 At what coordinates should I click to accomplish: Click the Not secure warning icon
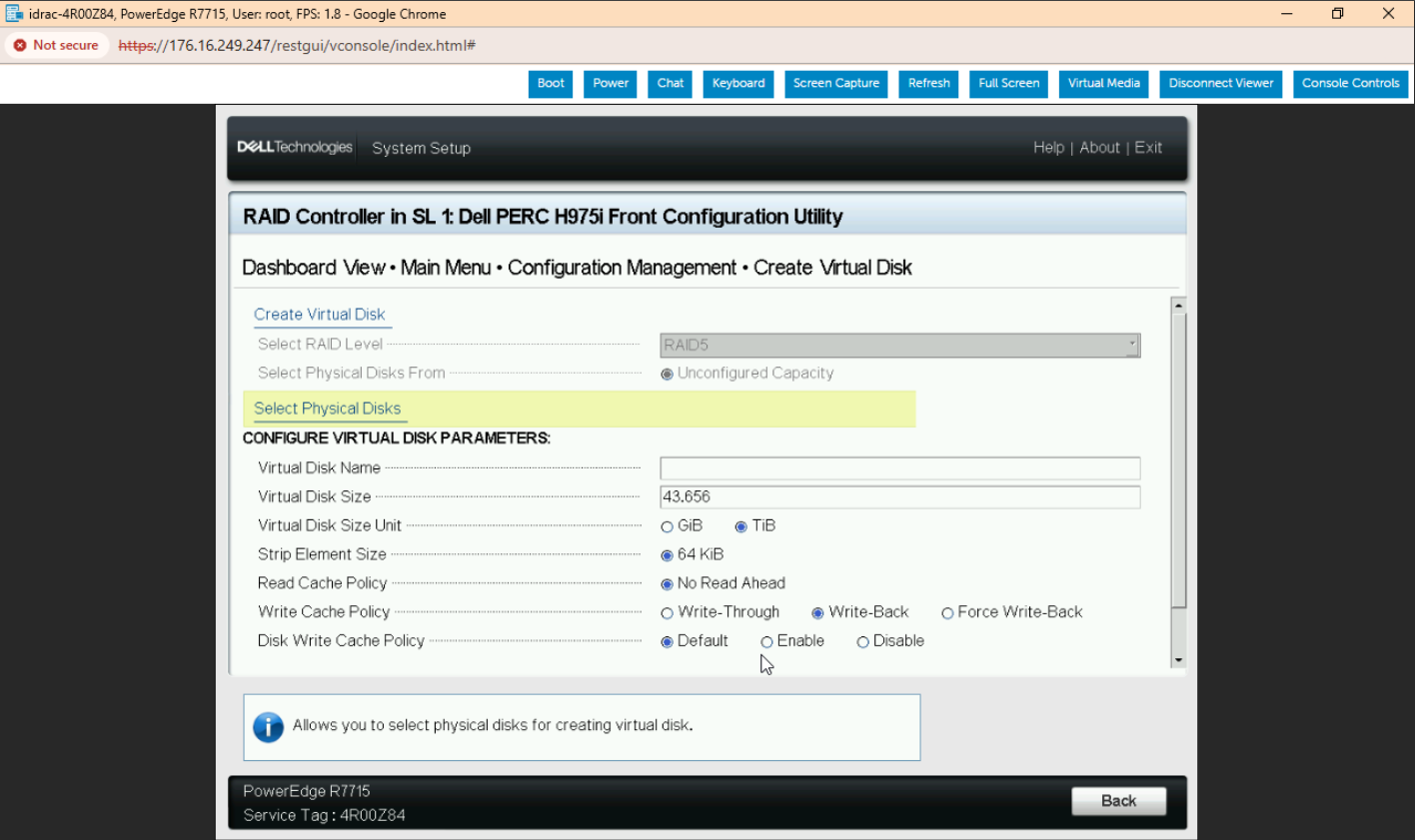point(20,45)
